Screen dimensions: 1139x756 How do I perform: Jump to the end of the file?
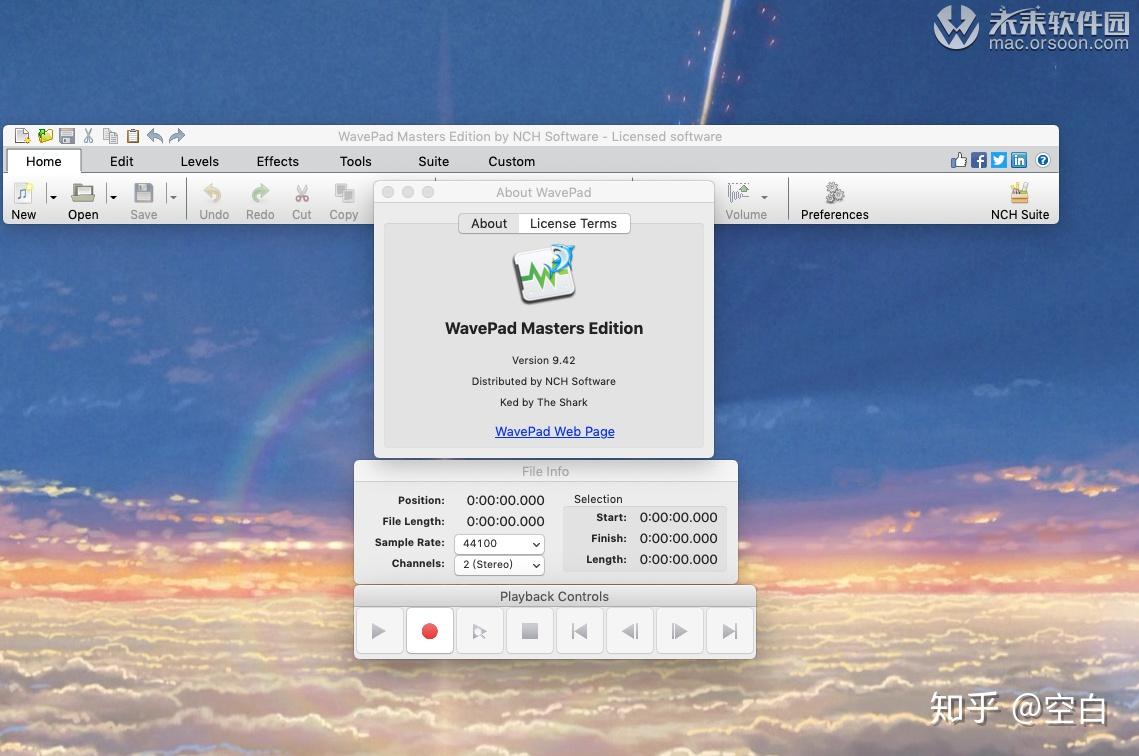pyautogui.click(x=729, y=631)
